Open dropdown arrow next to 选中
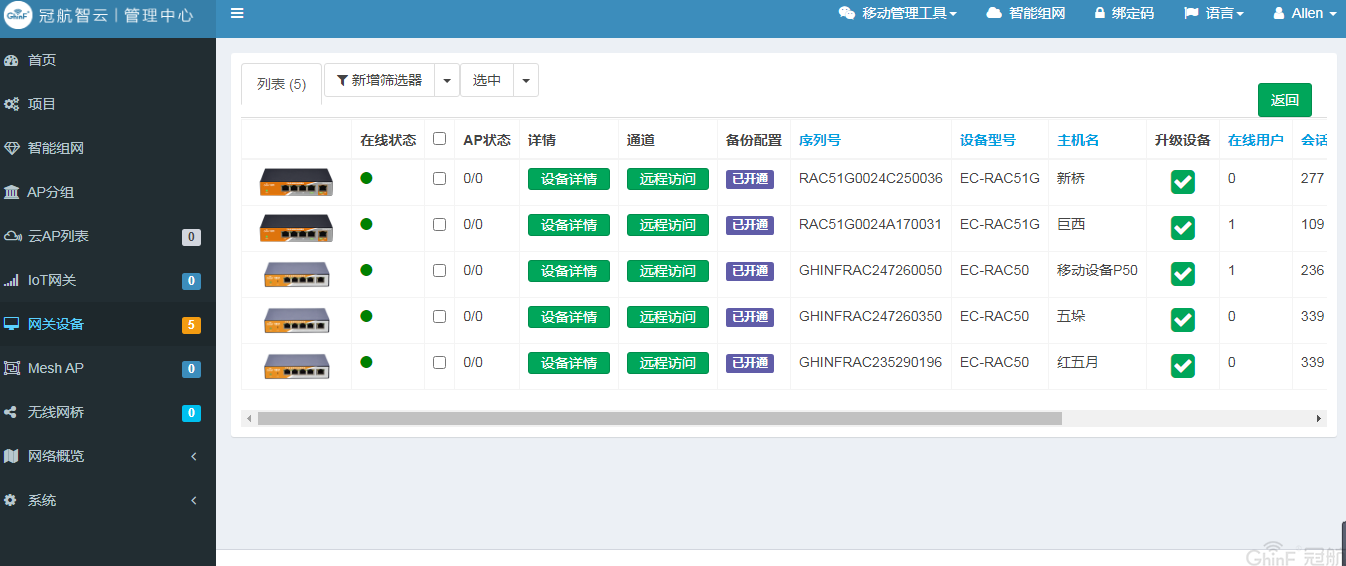Image resolution: width=1346 pixels, height=566 pixels. tap(526, 80)
